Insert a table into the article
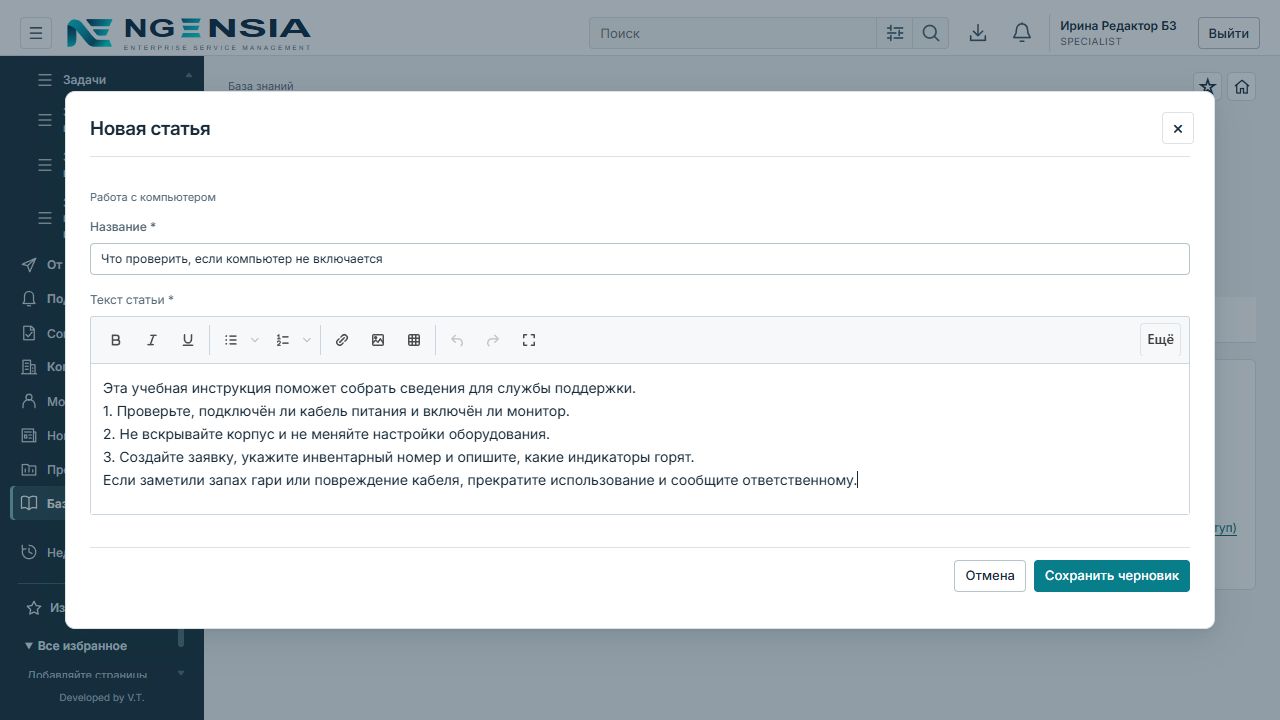The height and width of the screenshot is (720, 1280). coord(414,340)
